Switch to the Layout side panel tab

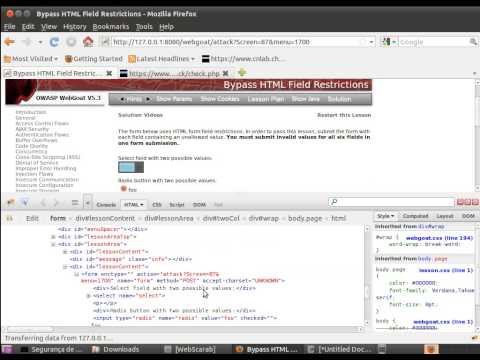pos(445,216)
